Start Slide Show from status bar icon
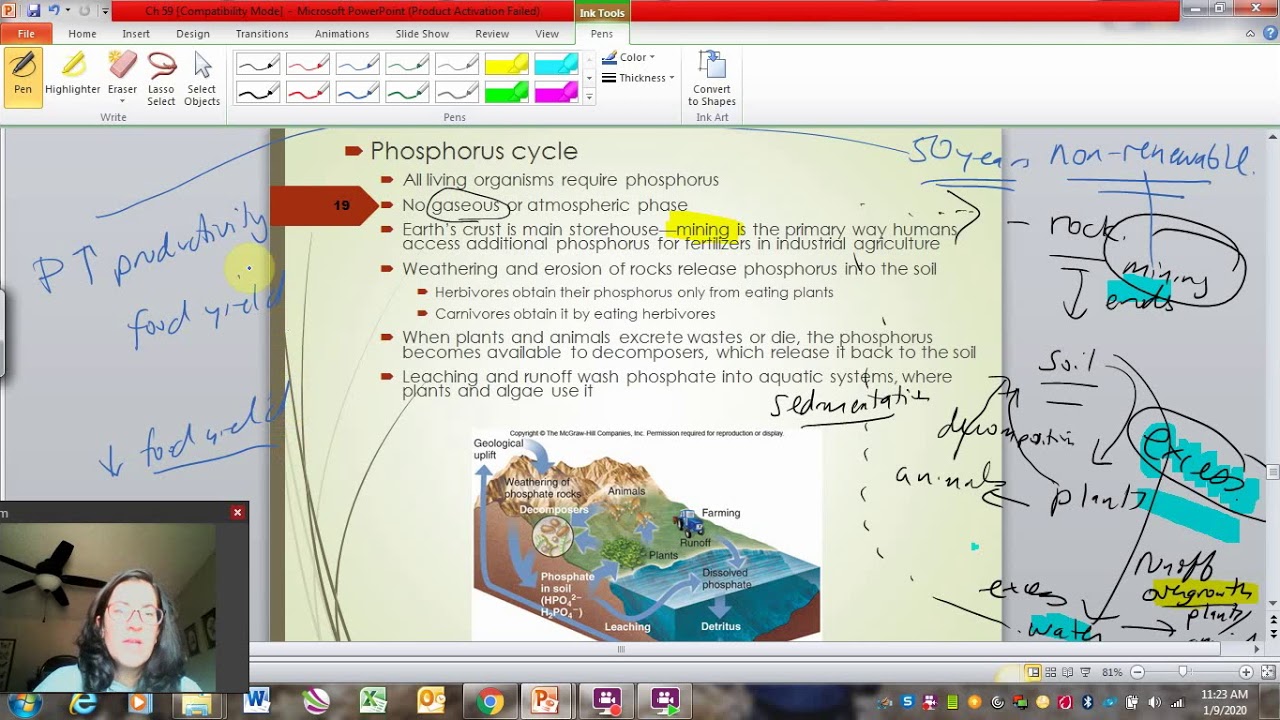The width and height of the screenshot is (1280, 720). coord(1085,672)
